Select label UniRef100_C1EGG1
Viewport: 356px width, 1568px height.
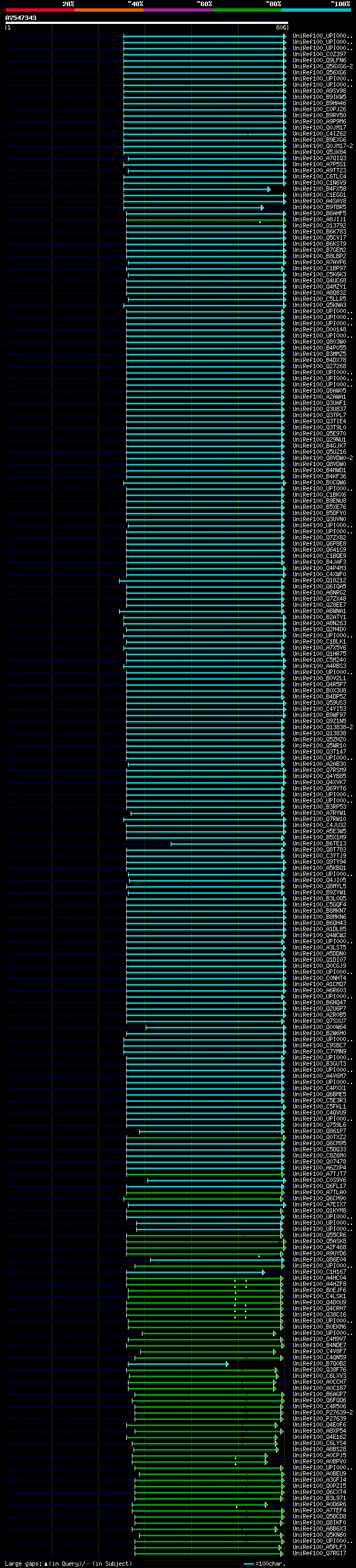(319, 195)
